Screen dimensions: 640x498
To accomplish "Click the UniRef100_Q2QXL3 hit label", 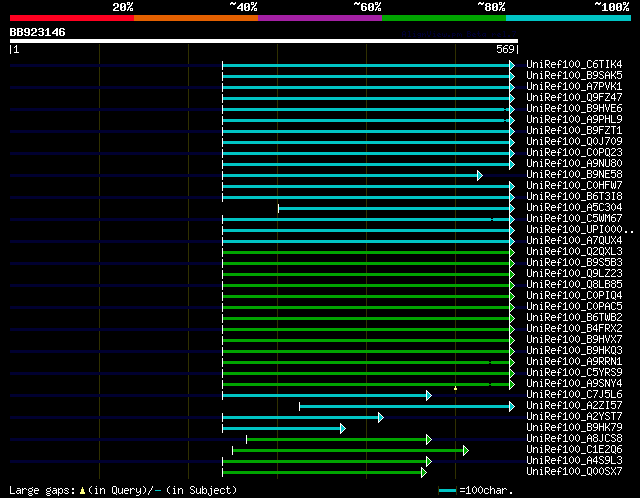I will [x=574, y=252].
